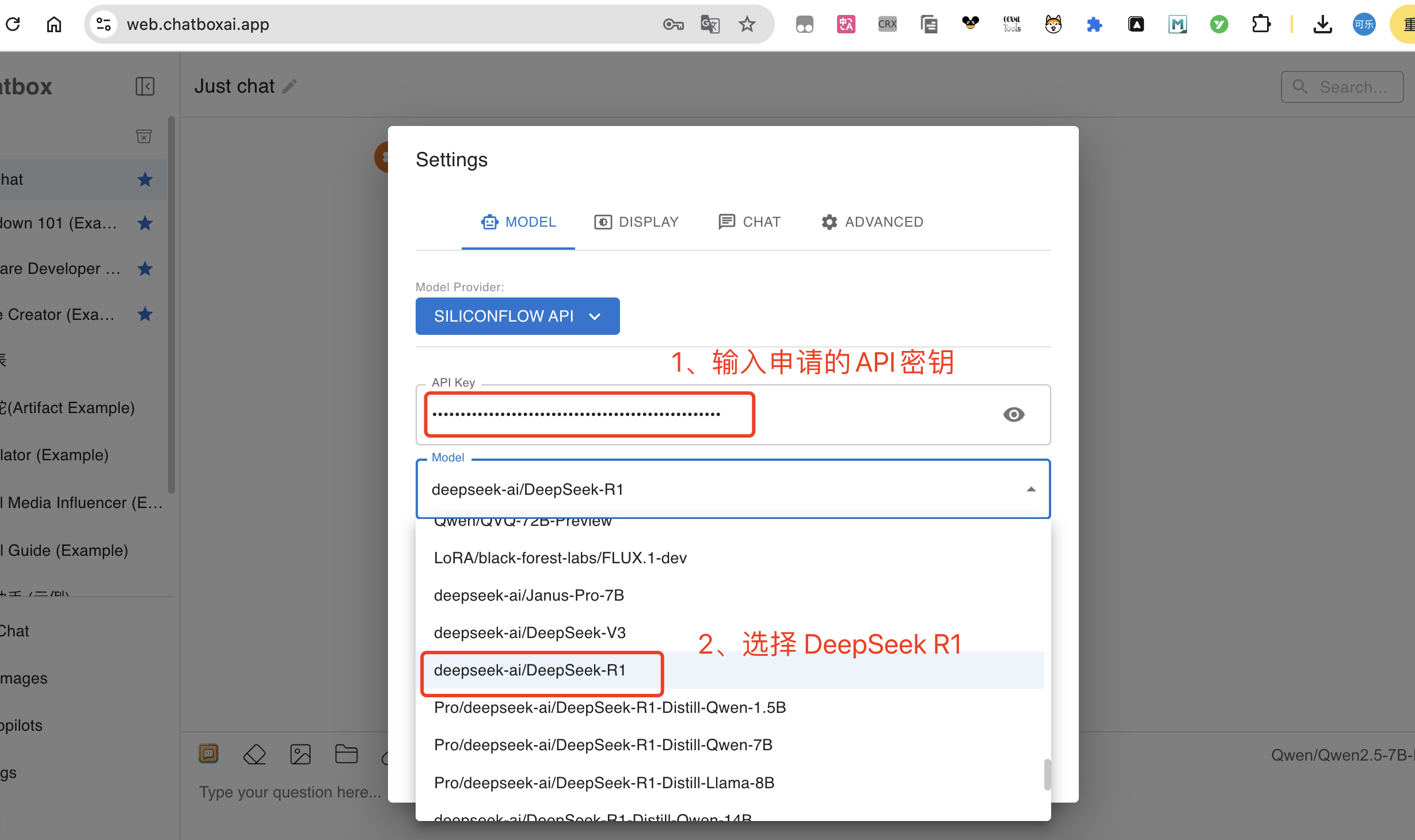The width and height of the screenshot is (1415, 840).
Task: Click the Qwen2.5-7B model label
Action: [x=1342, y=755]
